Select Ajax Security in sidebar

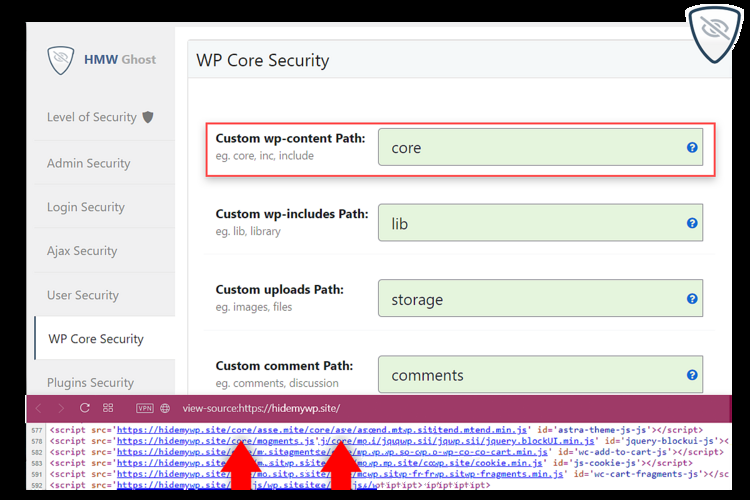82,251
